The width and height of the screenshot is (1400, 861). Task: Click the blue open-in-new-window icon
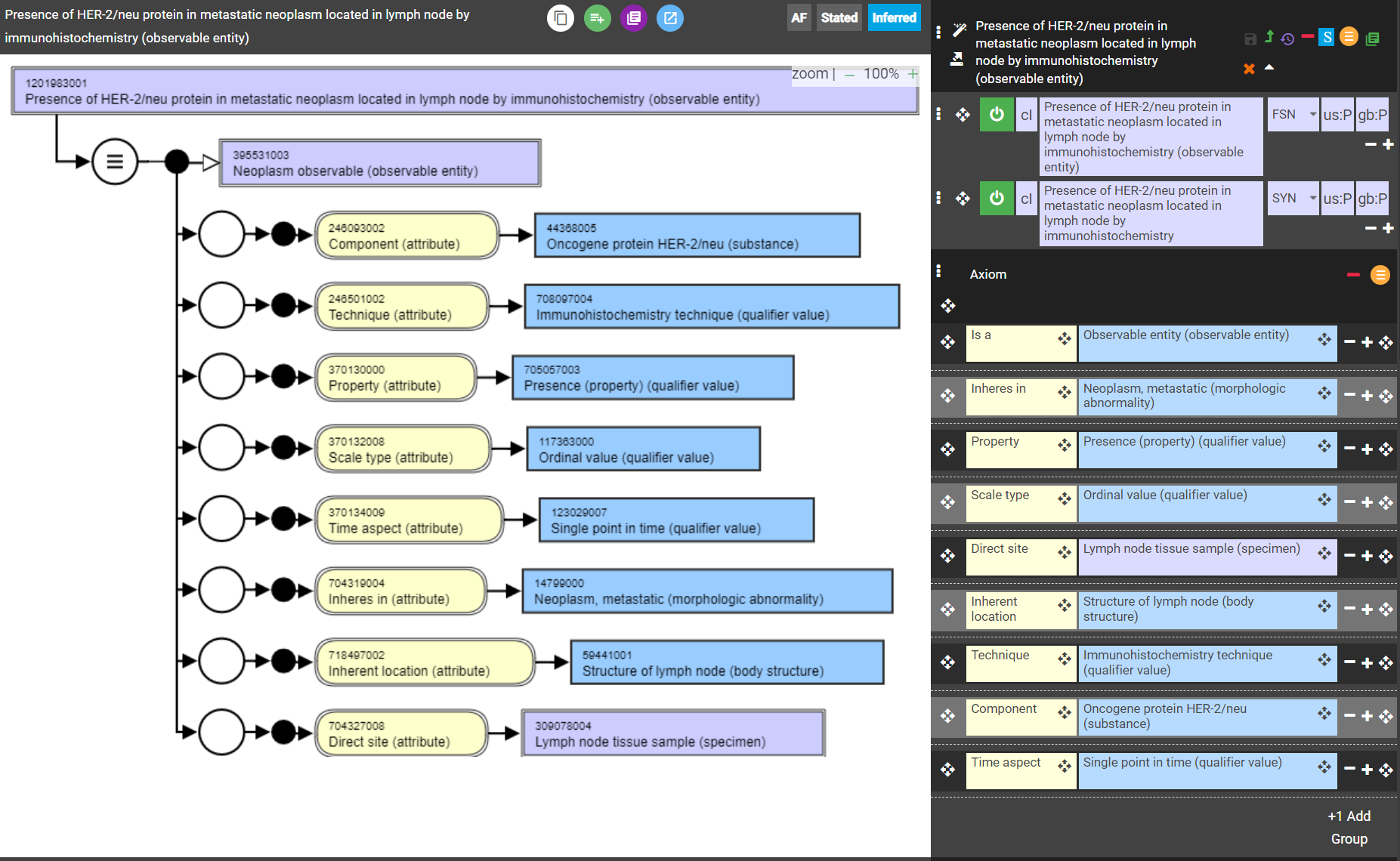669,18
